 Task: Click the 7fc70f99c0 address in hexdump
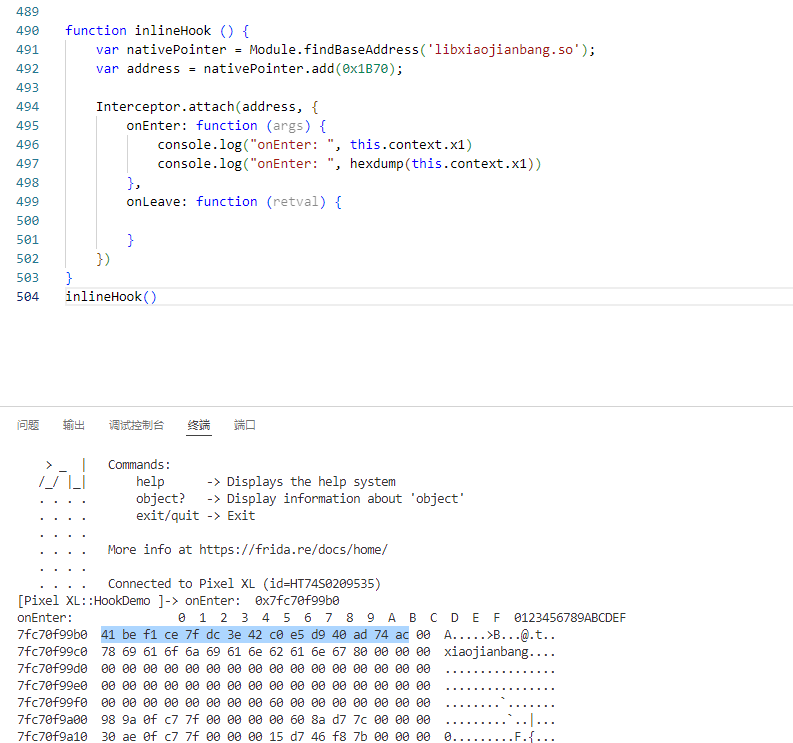52,651
